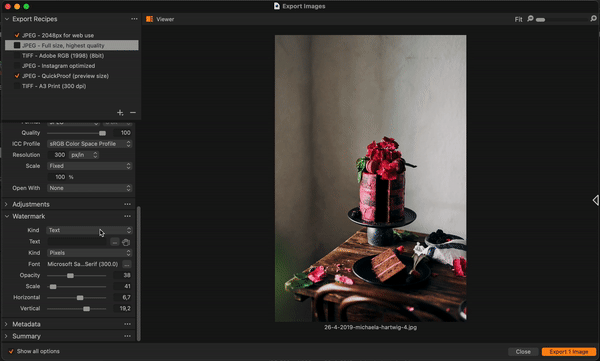
Task: Click the Quality value field 100
Action: tap(122, 133)
